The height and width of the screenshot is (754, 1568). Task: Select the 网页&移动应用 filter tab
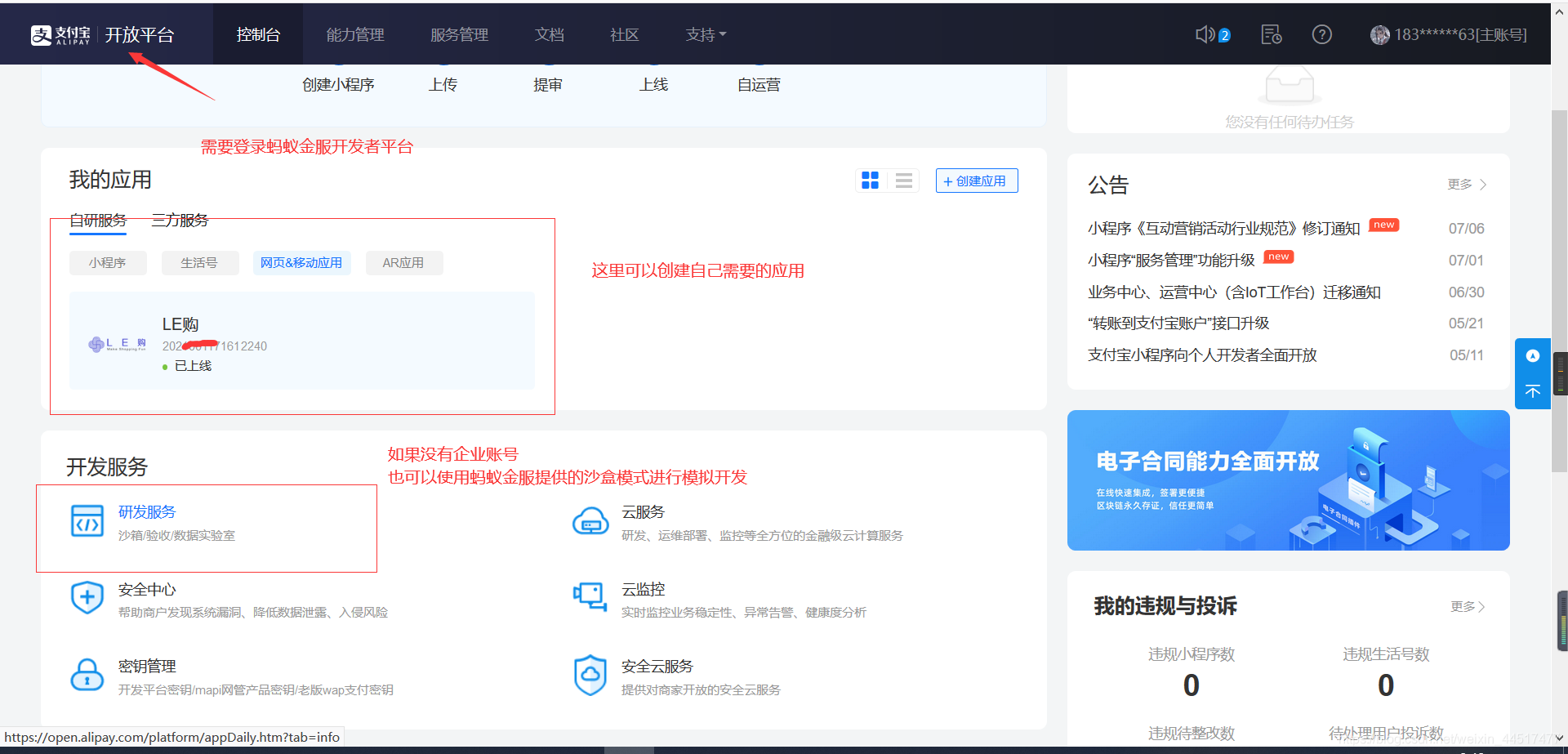301,263
